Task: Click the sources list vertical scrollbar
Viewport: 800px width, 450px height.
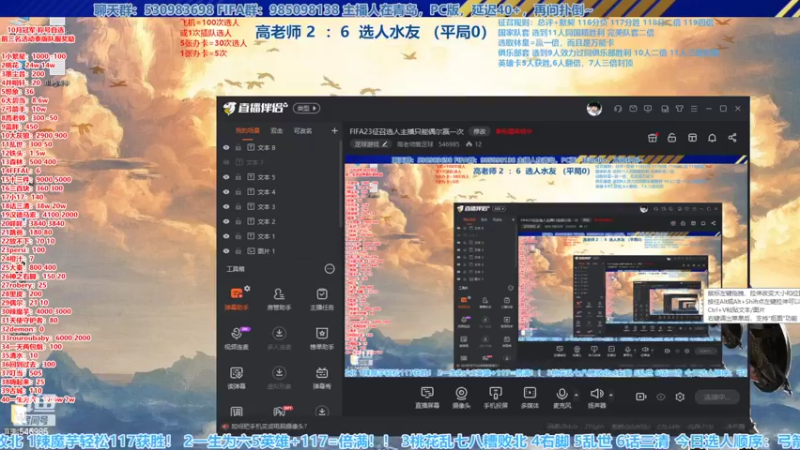Action: coord(340,184)
